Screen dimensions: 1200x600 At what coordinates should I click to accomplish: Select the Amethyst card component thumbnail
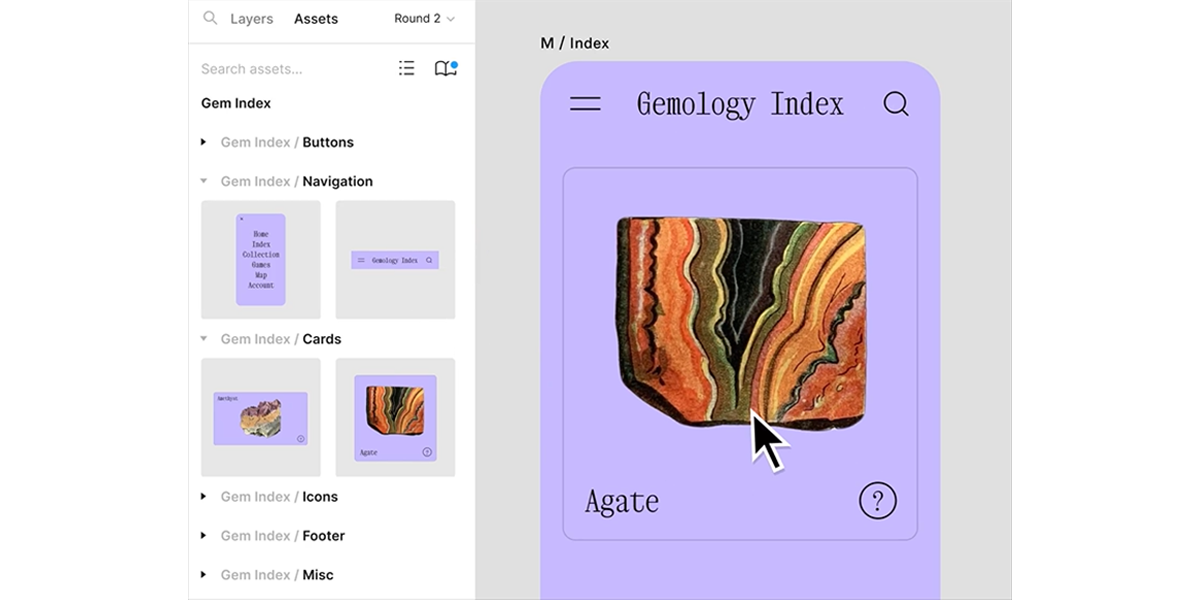261,417
